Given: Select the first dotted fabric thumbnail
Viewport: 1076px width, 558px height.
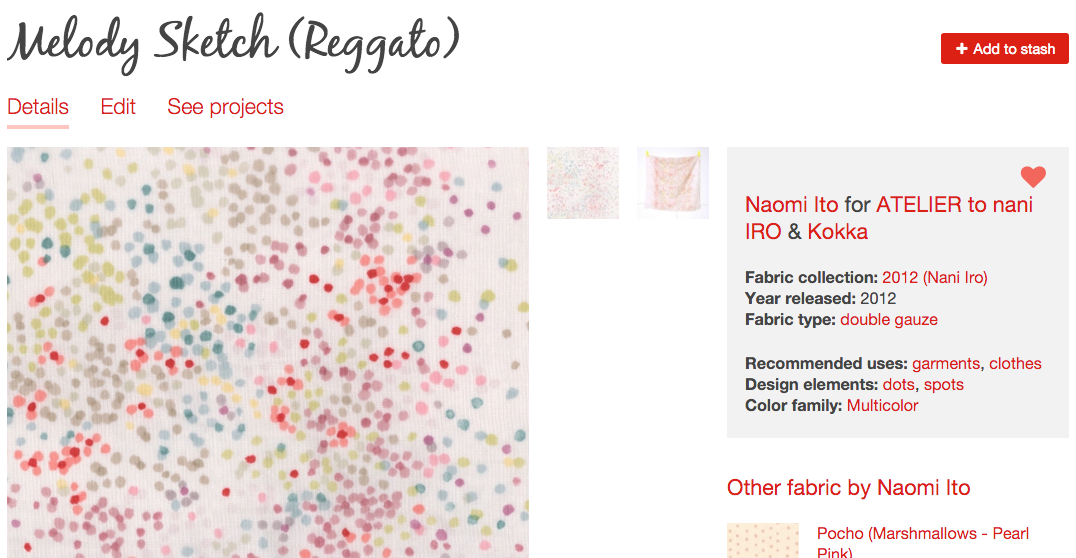Looking at the screenshot, I should point(583,183).
